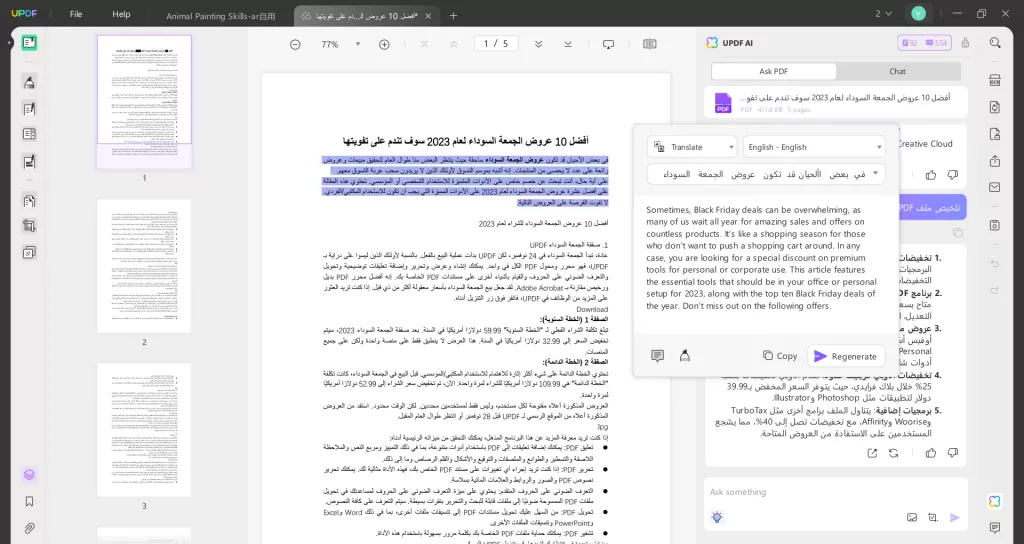The width and height of the screenshot is (1024, 544).
Task: Add translation as comment note icon
Action: pyautogui.click(x=658, y=355)
